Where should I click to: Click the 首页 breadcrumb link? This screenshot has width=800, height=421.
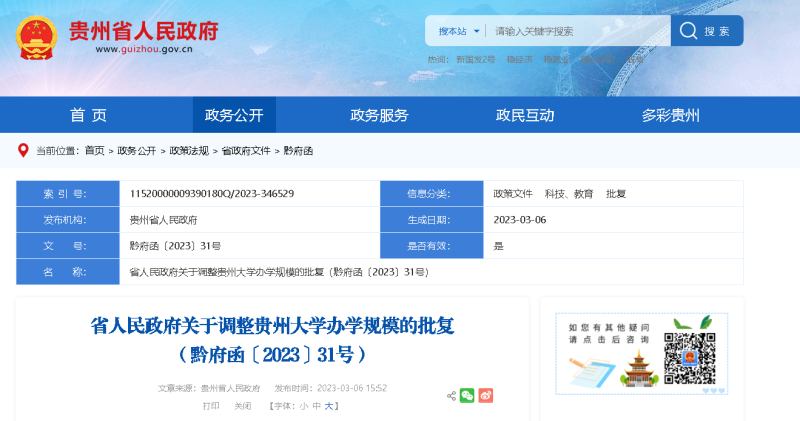point(94,151)
